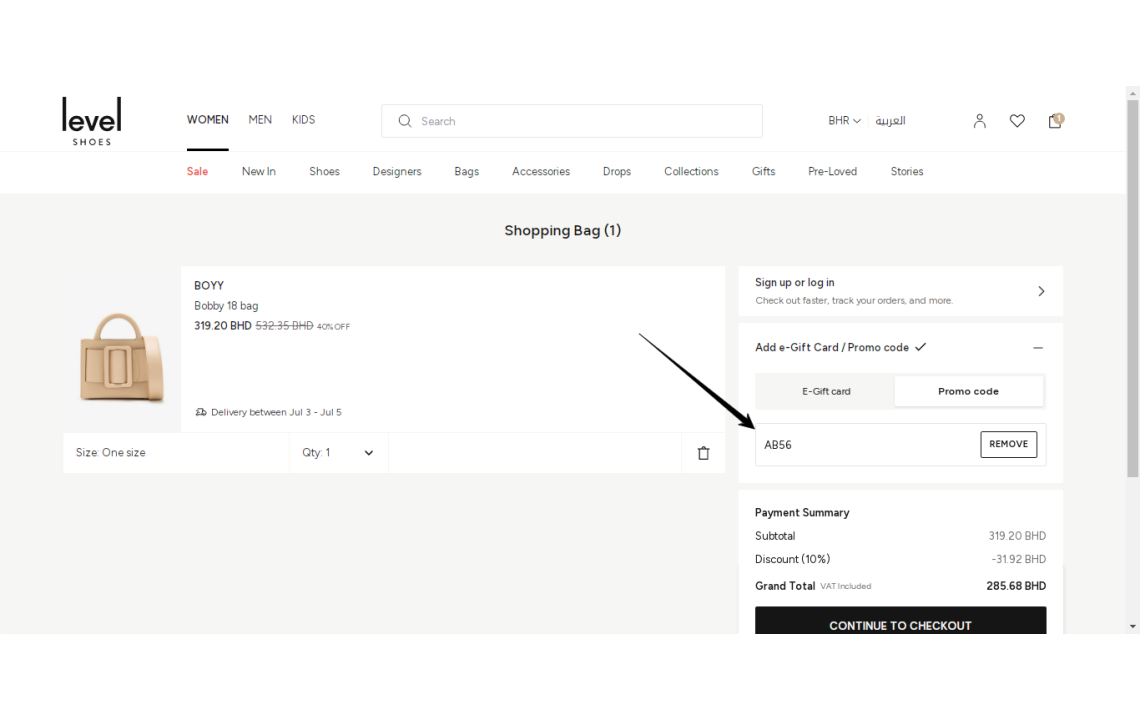The height and width of the screenshot is (720, 1140).
Task: Open the wishlist heart icon
Action: (x=1017, y=121)
